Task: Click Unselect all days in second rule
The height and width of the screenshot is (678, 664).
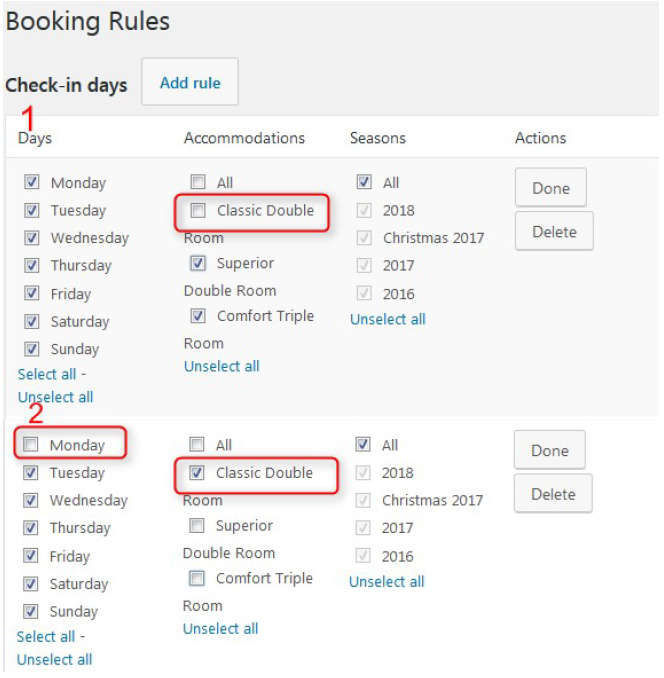Action: (x=54, y=660)
